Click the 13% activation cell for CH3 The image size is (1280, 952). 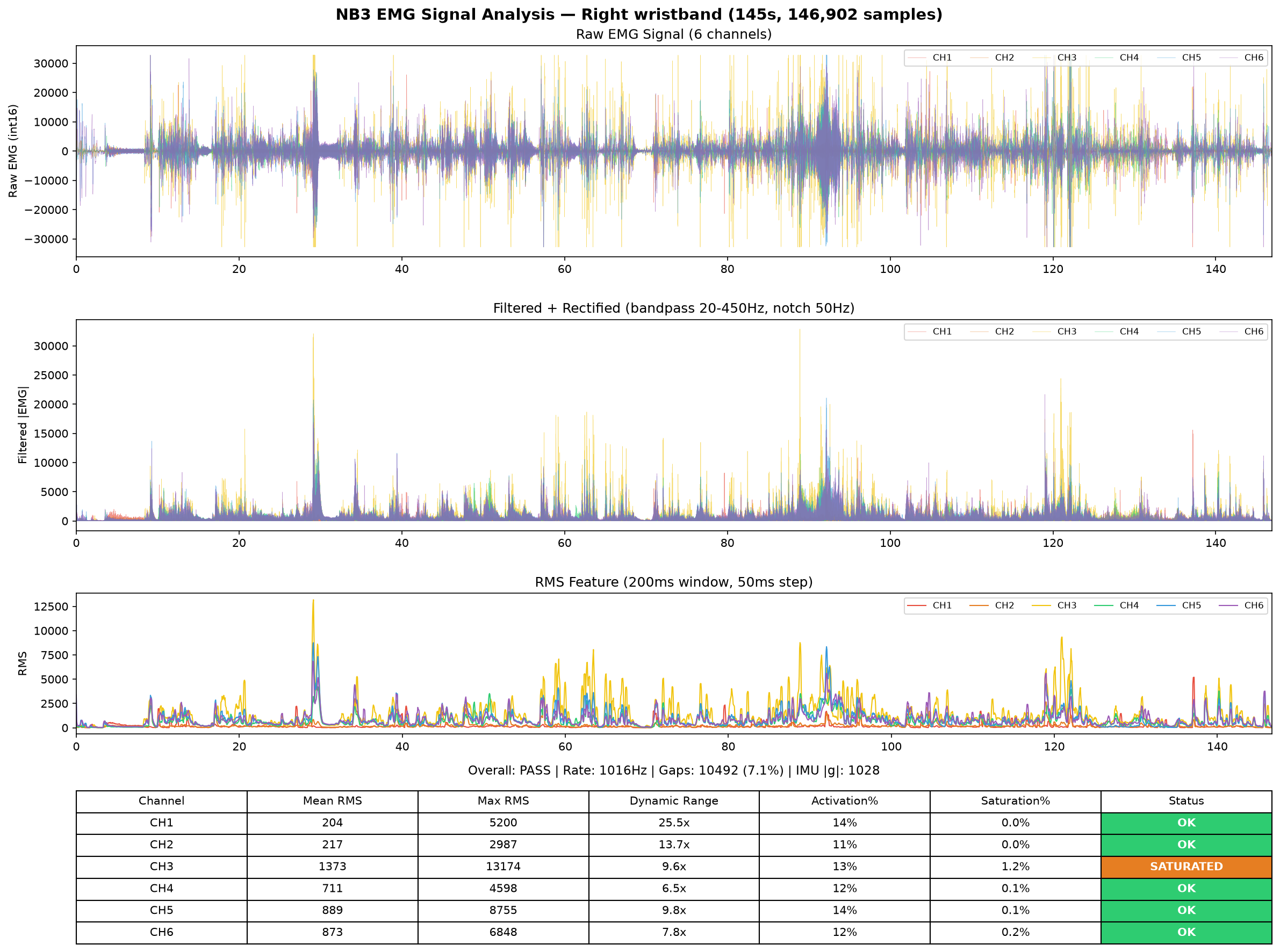pos(845,867)
